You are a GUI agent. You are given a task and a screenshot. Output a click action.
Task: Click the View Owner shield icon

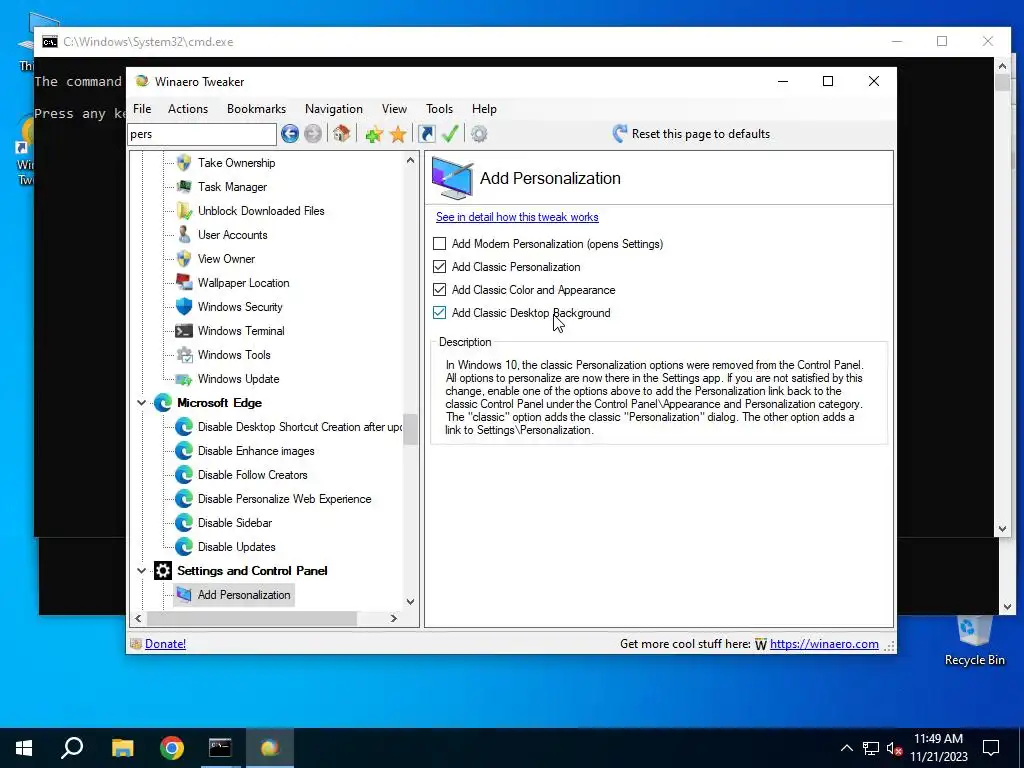(x=184, y=259)
